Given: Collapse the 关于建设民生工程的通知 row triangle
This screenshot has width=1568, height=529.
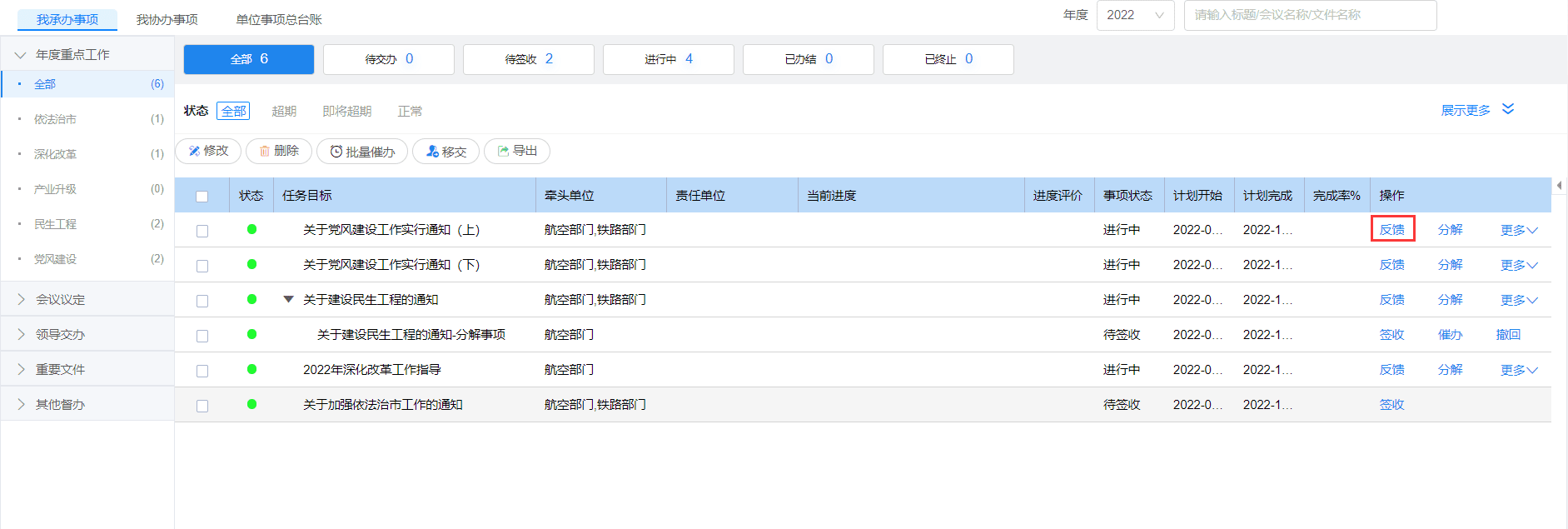Looking at the screenshot, I should point(288,299).
